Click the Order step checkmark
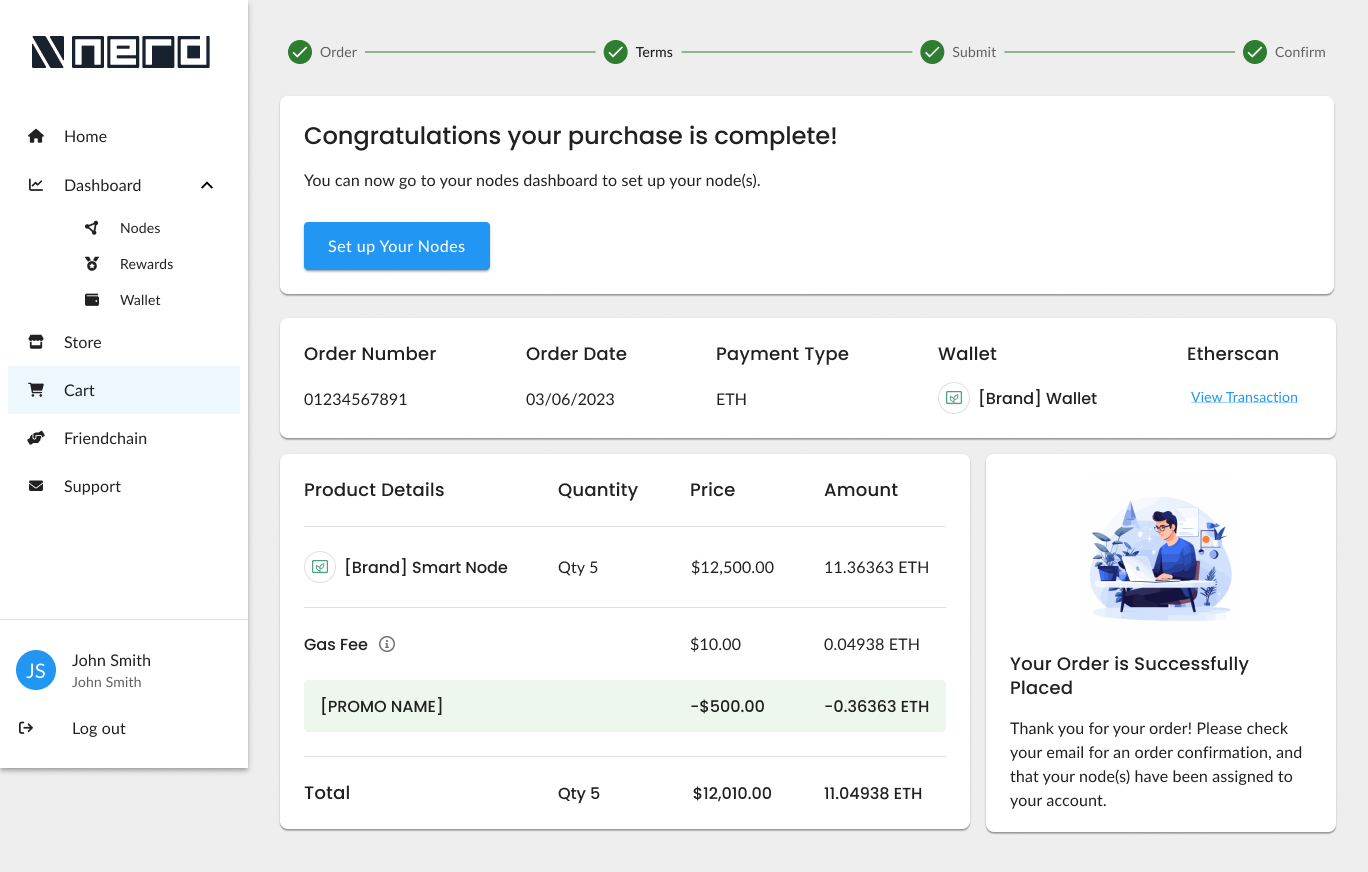 [300, 52]
